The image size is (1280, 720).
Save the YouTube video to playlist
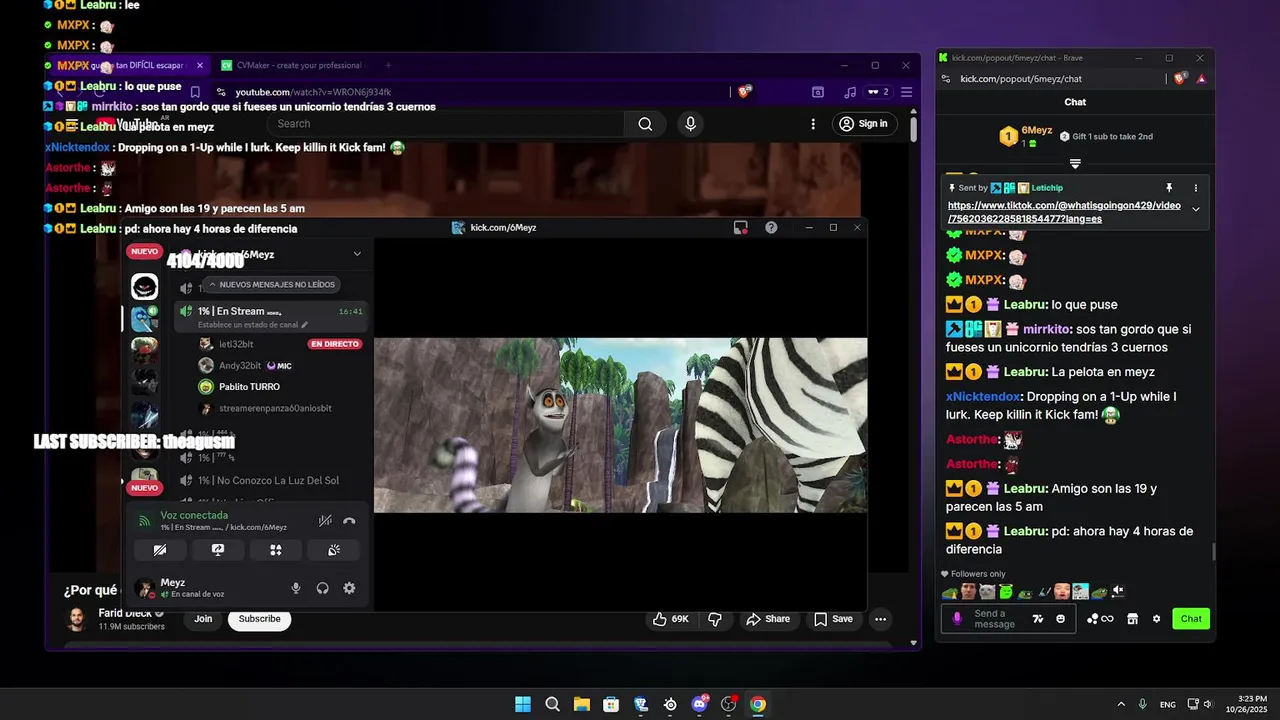(x=833, y=619)
